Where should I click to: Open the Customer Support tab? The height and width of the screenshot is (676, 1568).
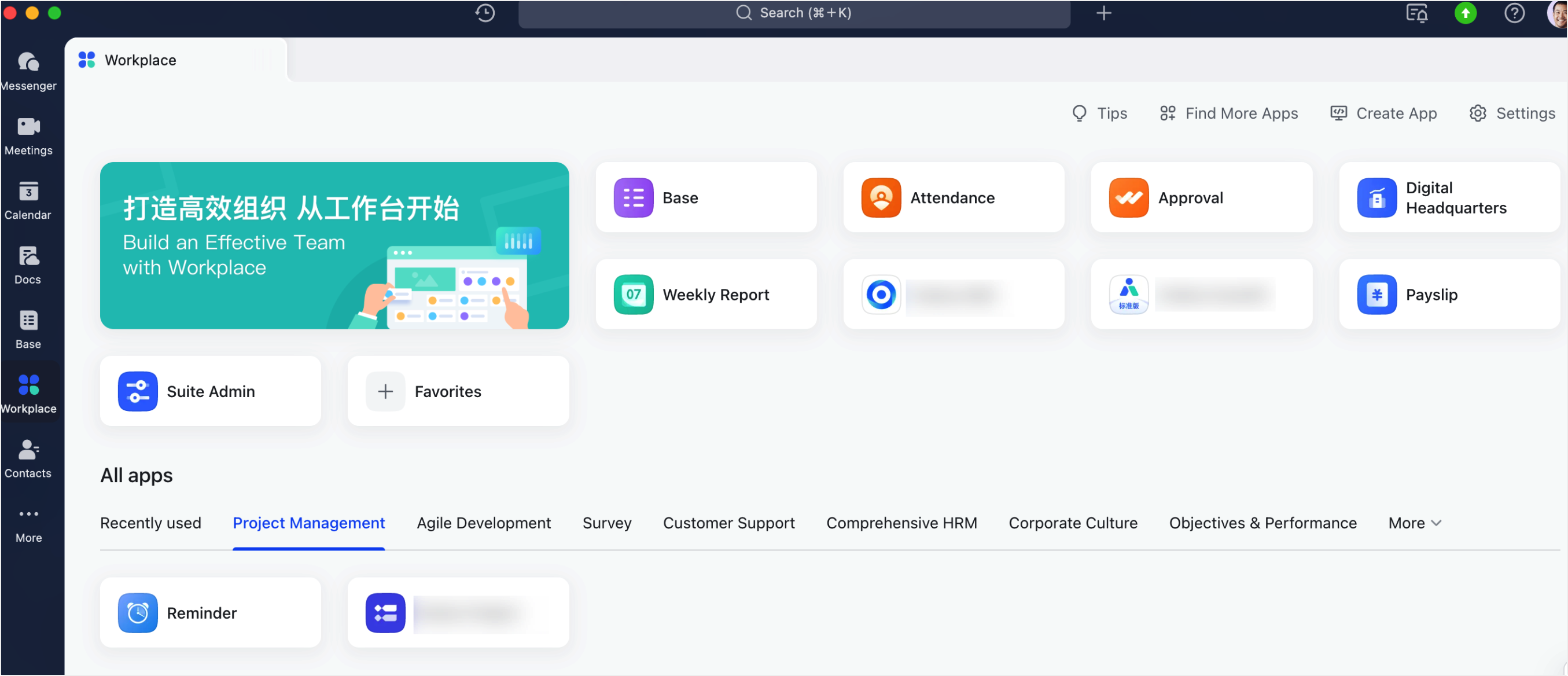[x=728, y=523]
